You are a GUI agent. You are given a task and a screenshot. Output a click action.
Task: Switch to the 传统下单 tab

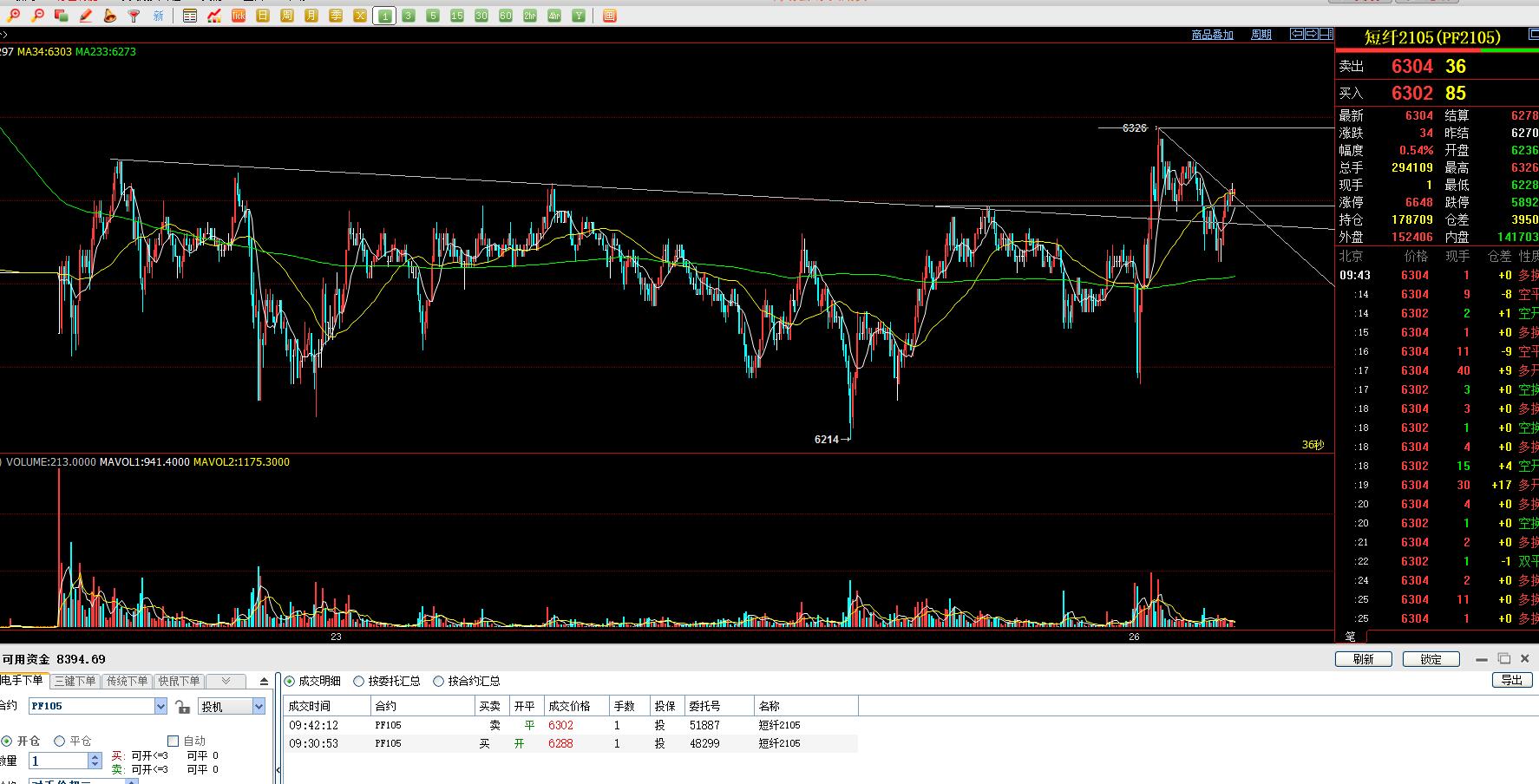point(127,681)
